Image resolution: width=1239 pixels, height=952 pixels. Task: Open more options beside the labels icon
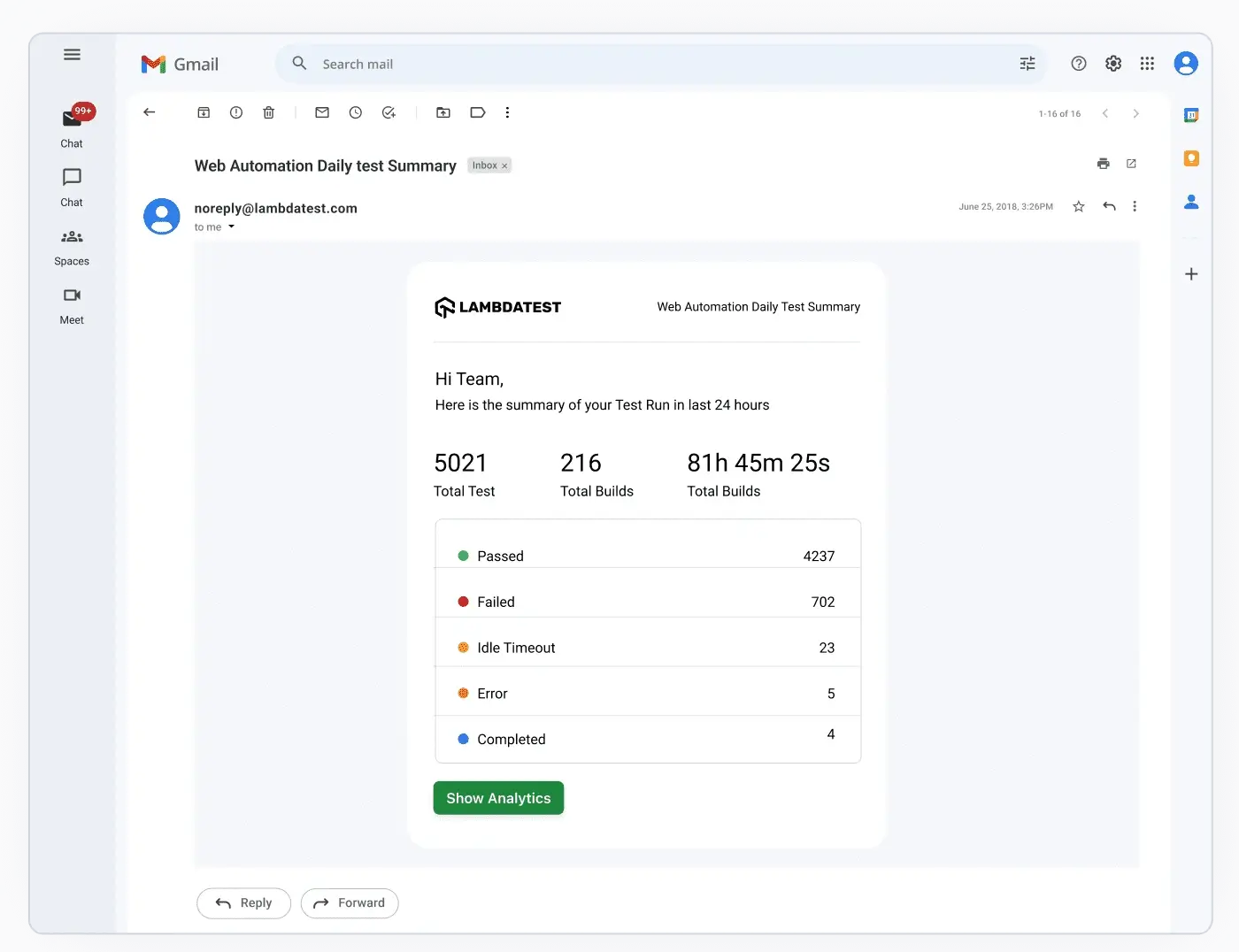(x=507, y=112)
